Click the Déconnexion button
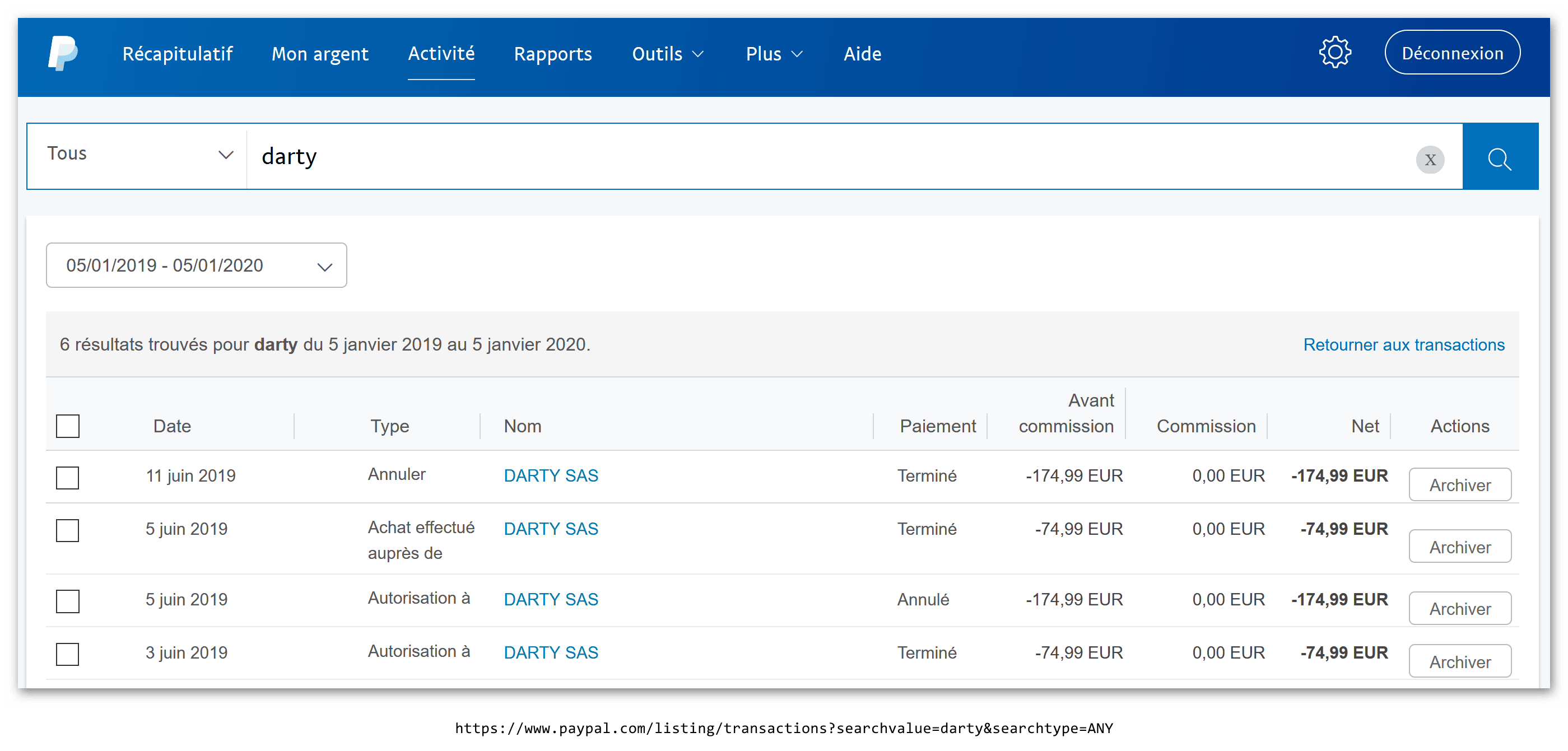Viewport: 1568px width, 751px height. (x=1453, y=53)
